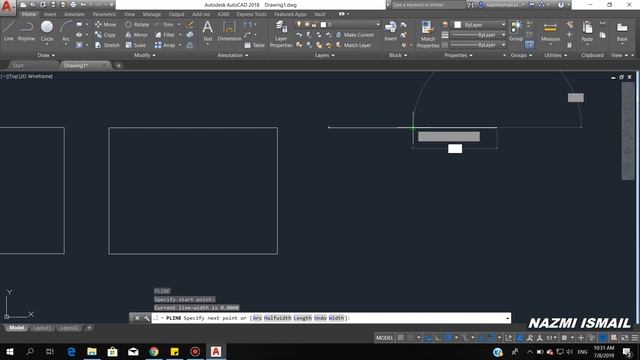Switch to the Manage ribbon tab
The image size is (640, 360).
tap(152, 14)
